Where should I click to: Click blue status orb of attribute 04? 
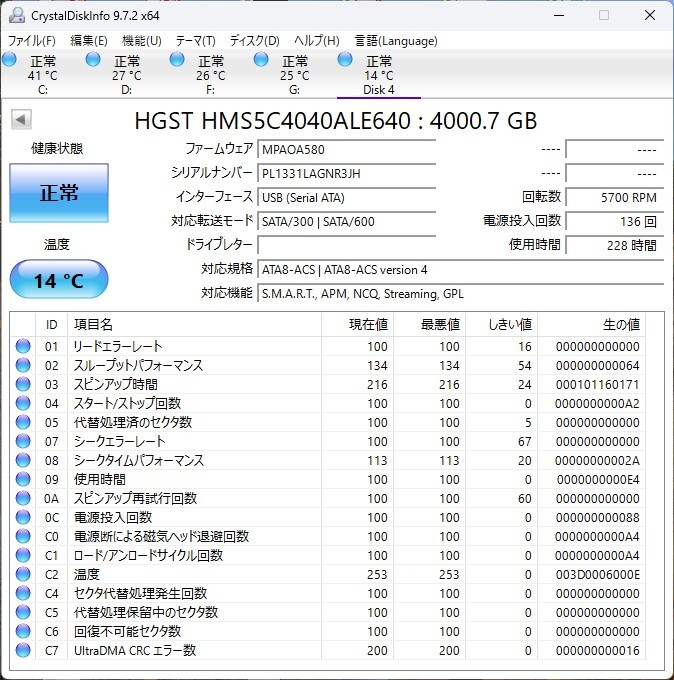[x=23, y=403]
